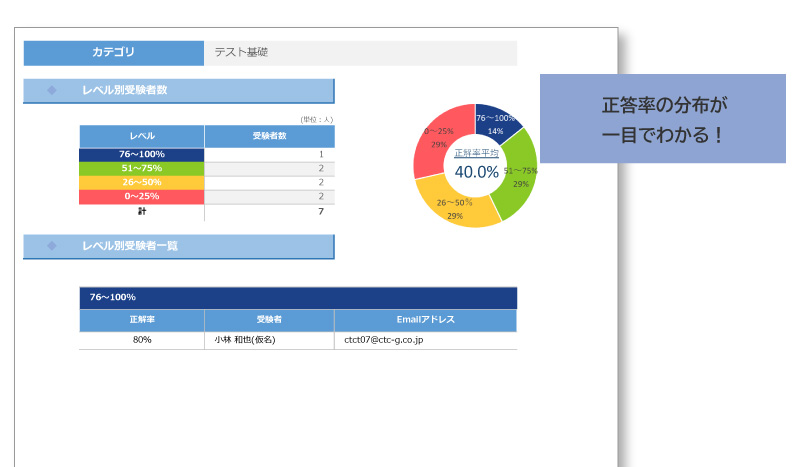
Task: Click the 正解率平均 link in the chart center
Action: tap(476, 153)
